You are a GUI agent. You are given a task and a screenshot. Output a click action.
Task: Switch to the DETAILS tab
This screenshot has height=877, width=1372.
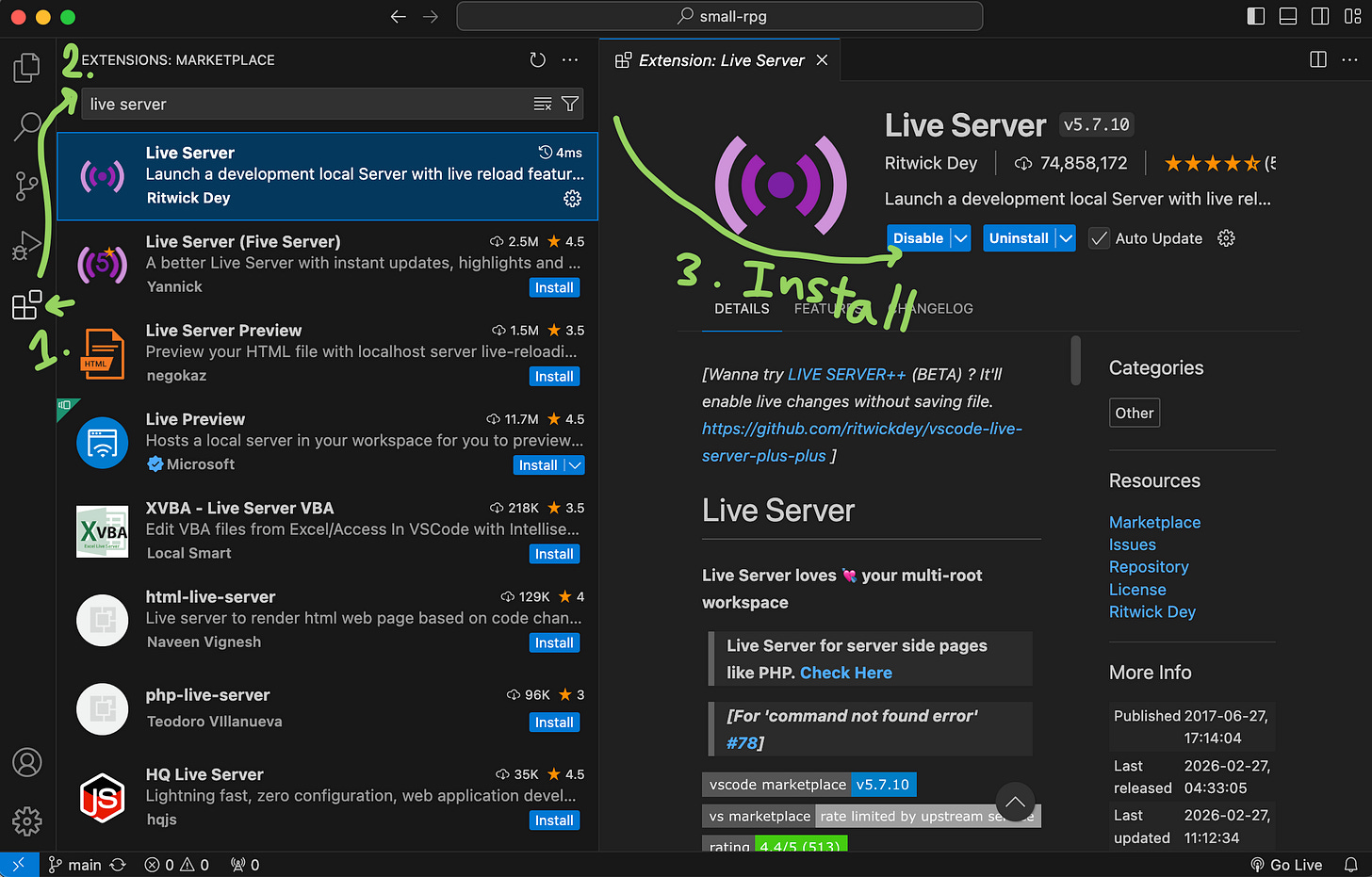[742, 309]
